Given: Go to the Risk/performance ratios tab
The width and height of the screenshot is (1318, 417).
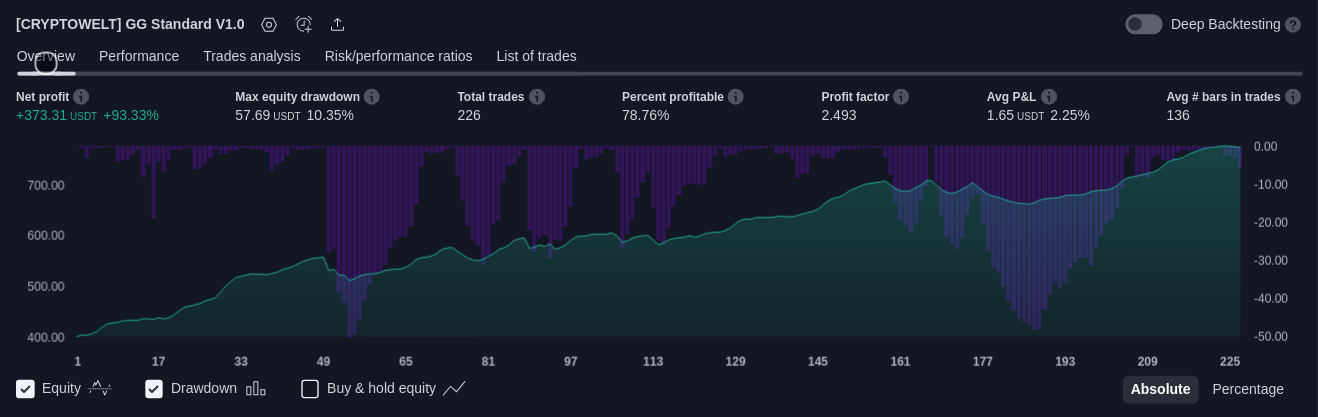Looking at the screenshot, I should 398,56.
